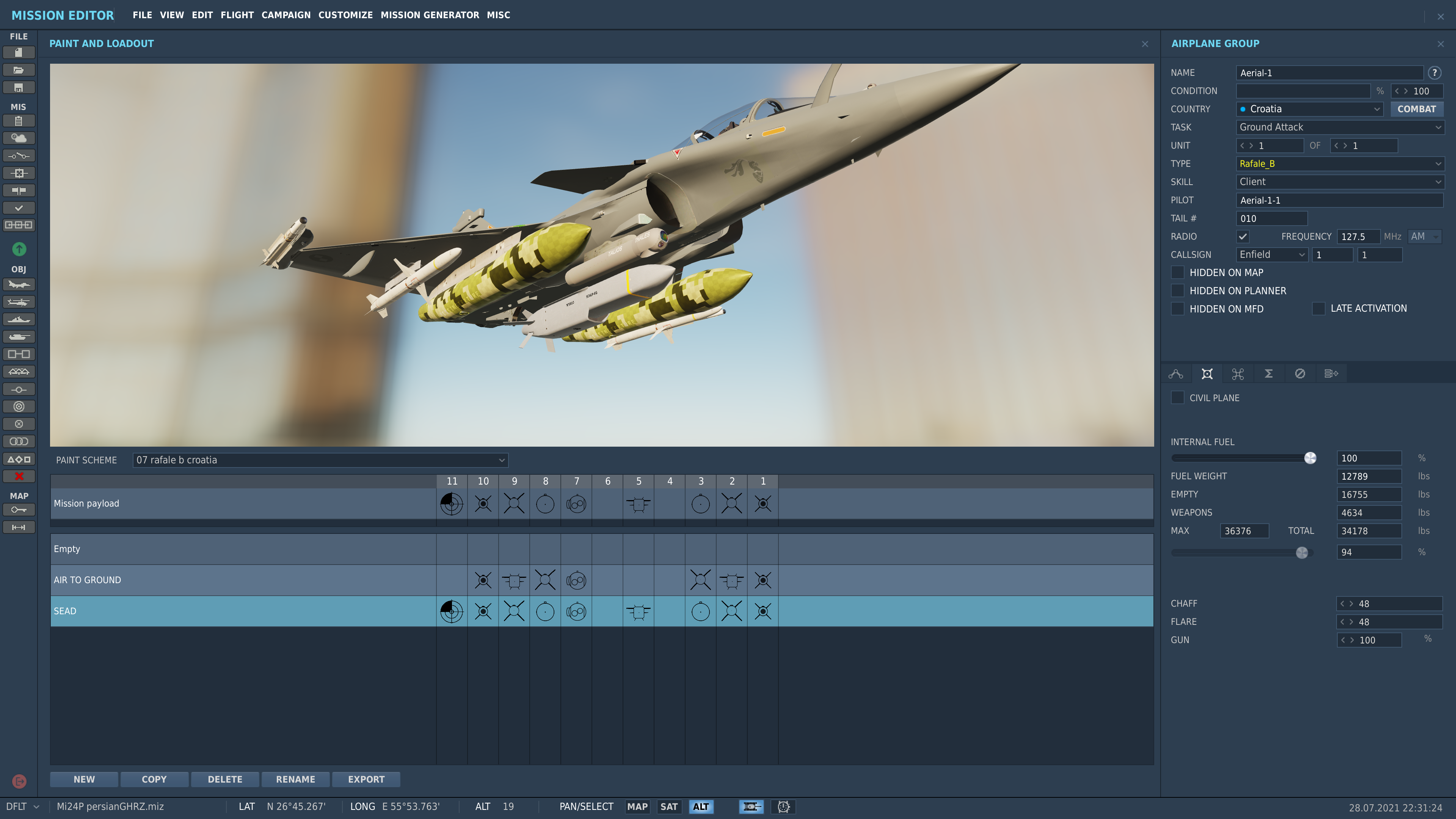Toggle the ALT view mode button

701,806
